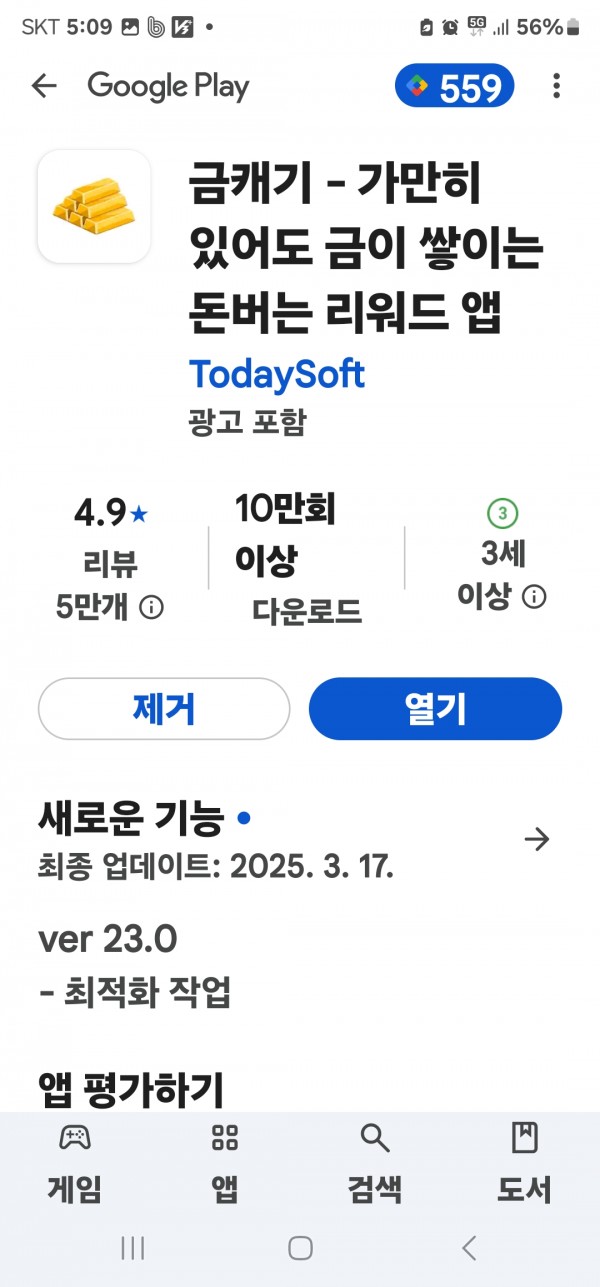600x1287 pixels.
Task: Tap the Android home button
Action: tap(300, 1247)
